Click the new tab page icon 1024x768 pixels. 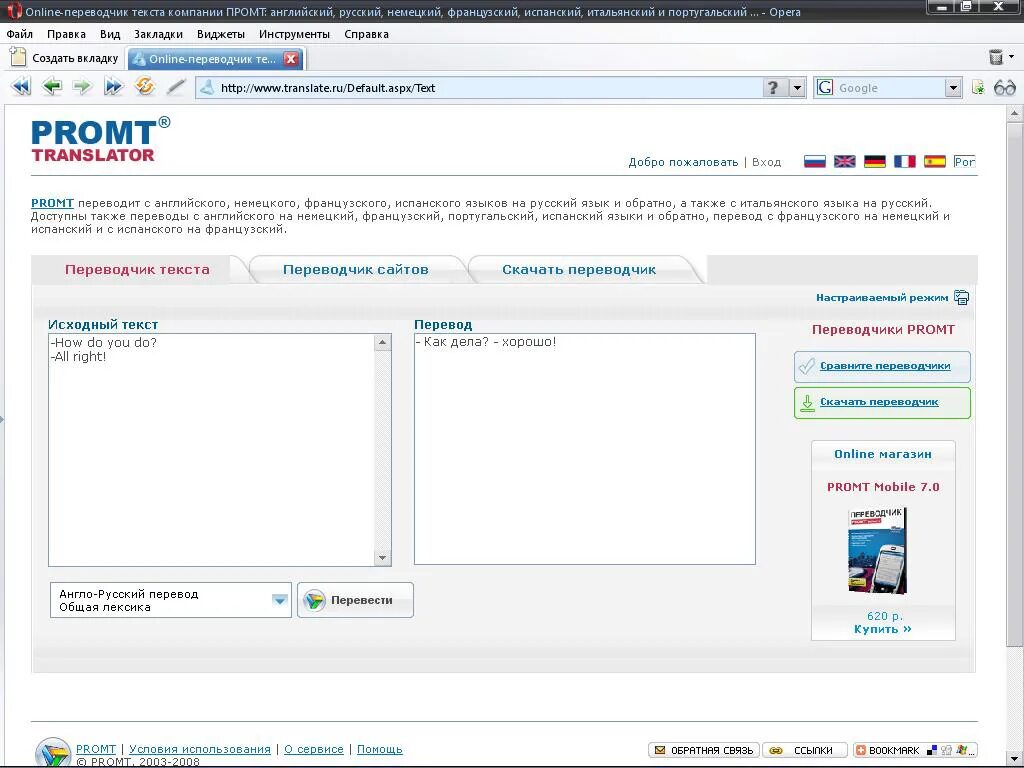pos(18,57)
